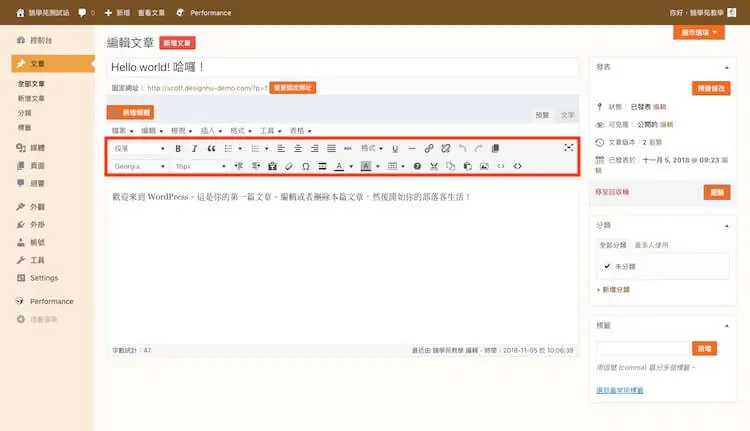Click the 新增媒體 add media button
750x431 pixels.
click(130, 112)
